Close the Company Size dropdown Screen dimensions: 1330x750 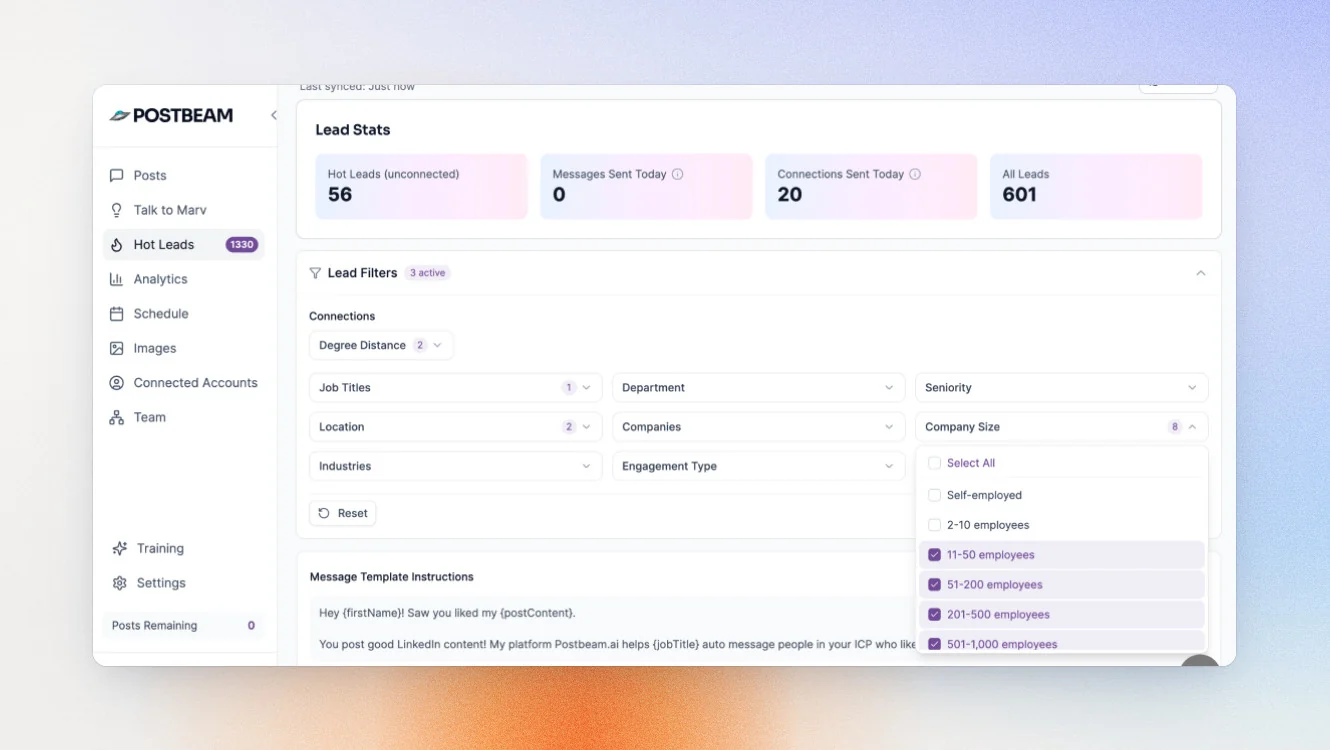coord(1061,427)
